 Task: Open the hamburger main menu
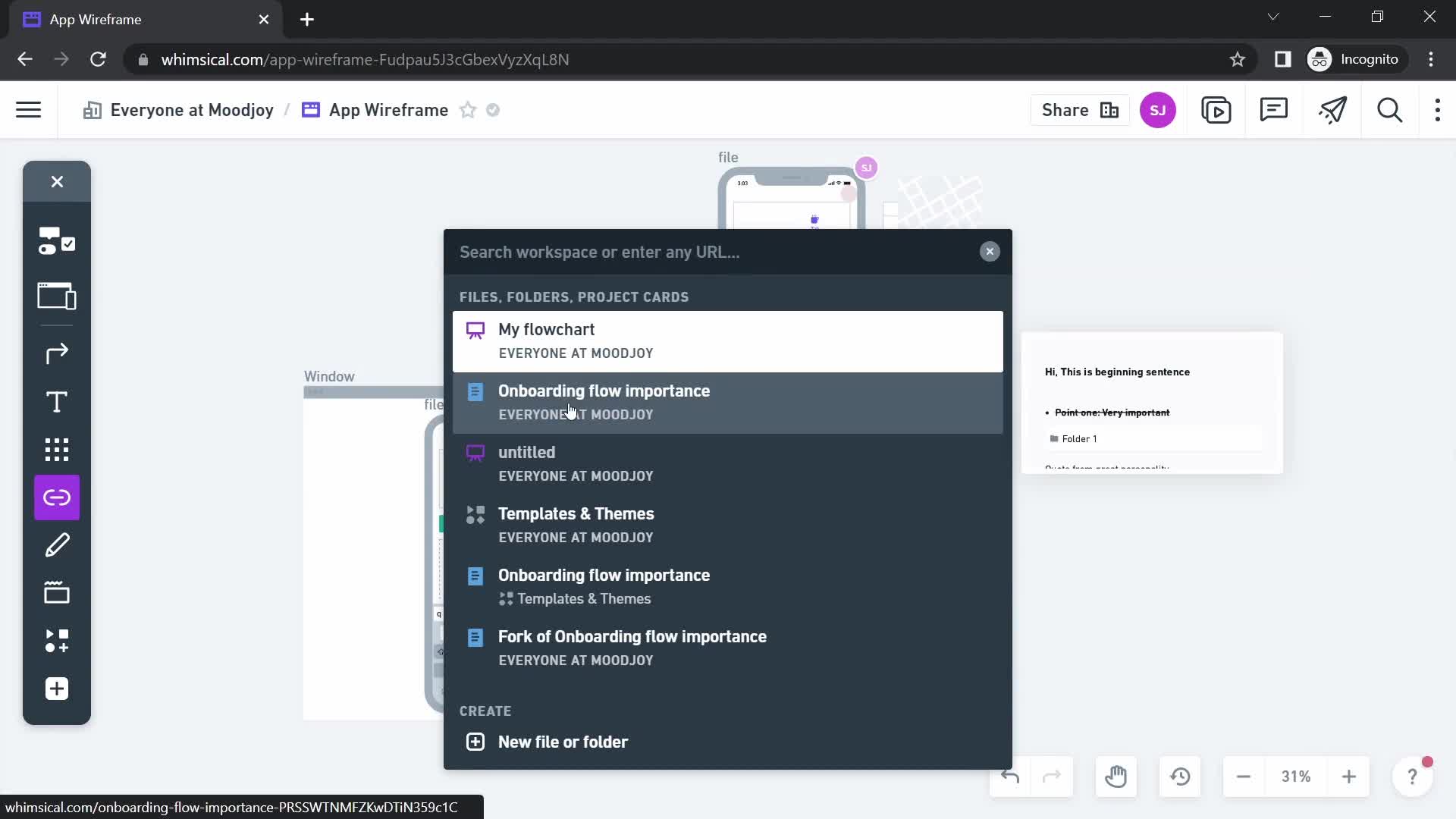29,110
